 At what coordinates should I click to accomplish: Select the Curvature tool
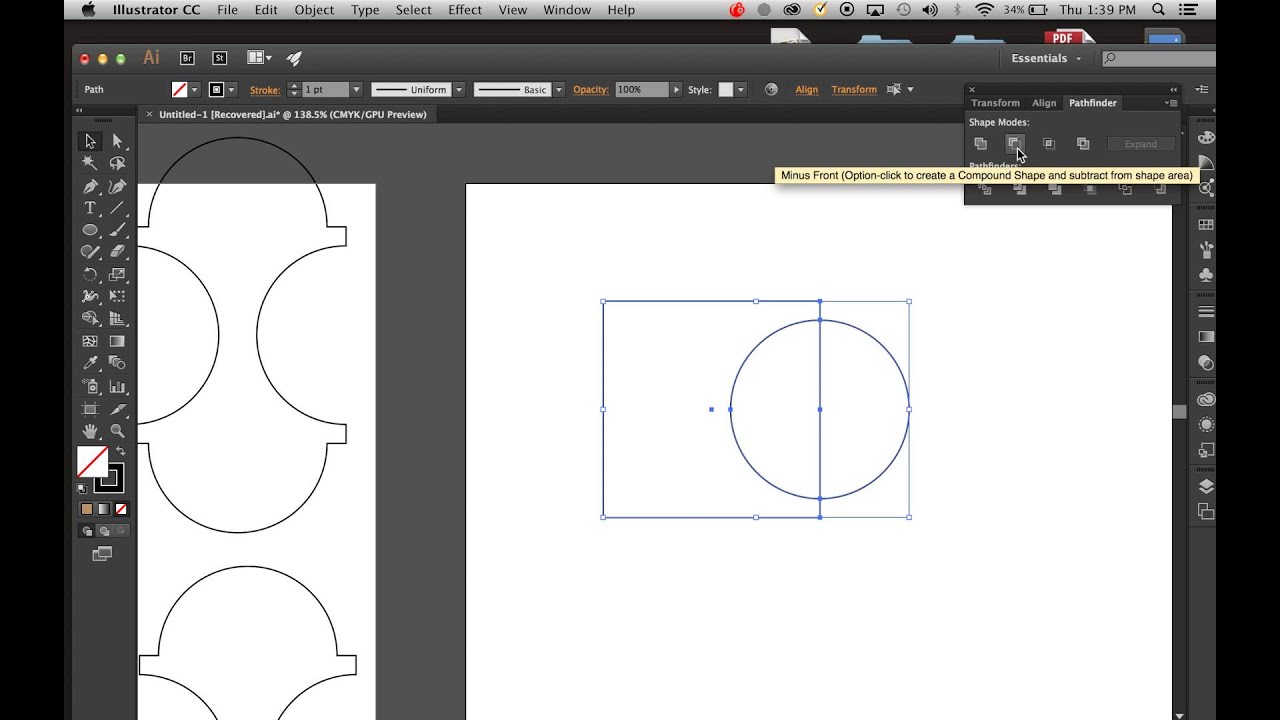pyautogui.click(x=117, y=186)
